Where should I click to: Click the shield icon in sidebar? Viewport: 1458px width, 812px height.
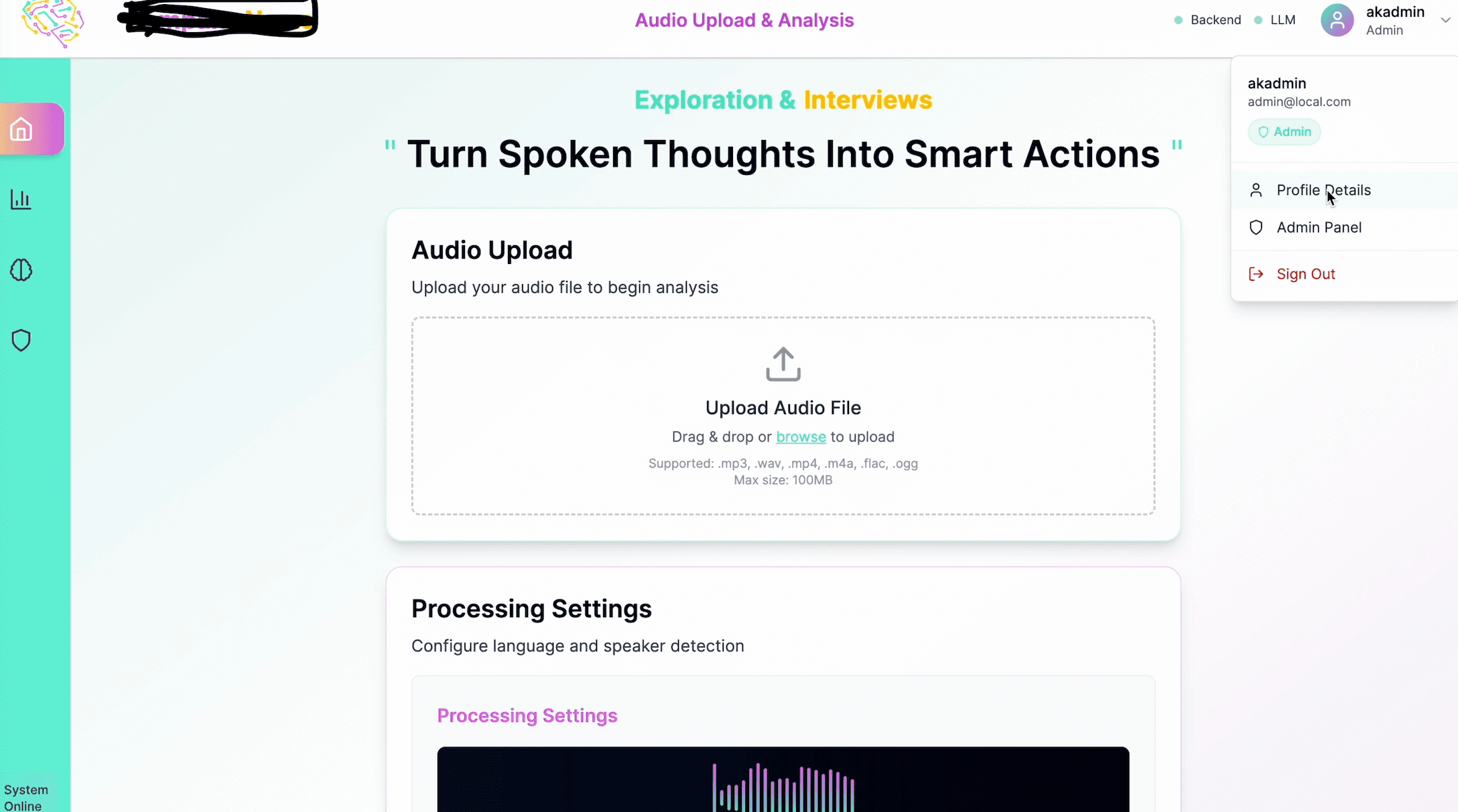[21, 340]
